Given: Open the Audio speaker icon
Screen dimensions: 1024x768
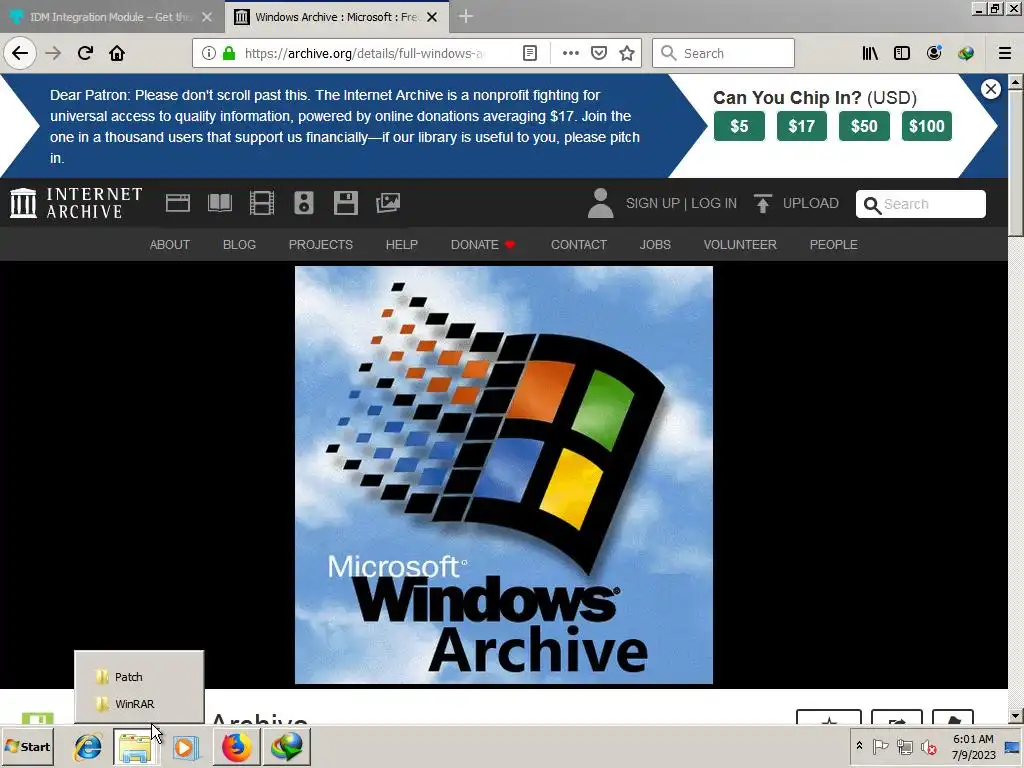Looking at the screenshot, I should coord(304,203).
